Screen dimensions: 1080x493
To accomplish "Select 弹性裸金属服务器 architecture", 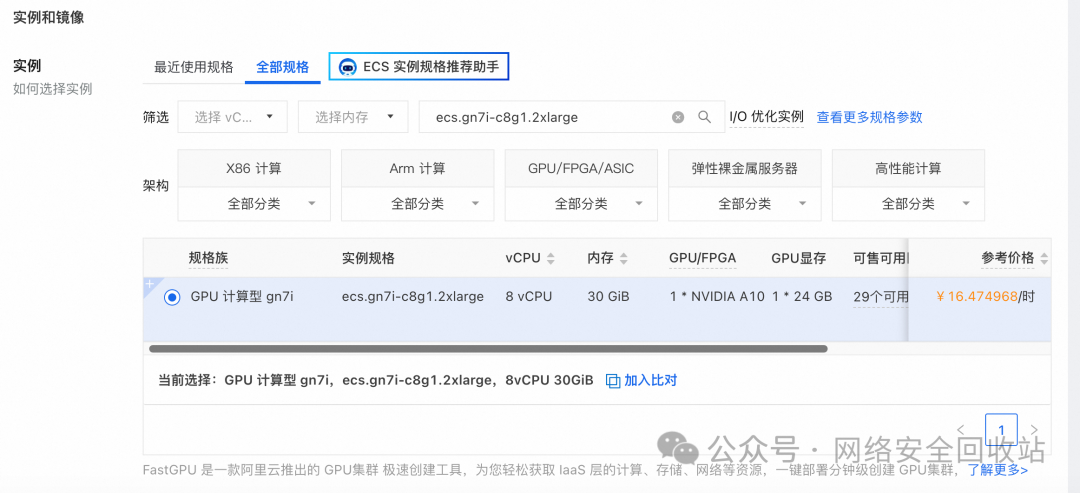I will 745,169.
